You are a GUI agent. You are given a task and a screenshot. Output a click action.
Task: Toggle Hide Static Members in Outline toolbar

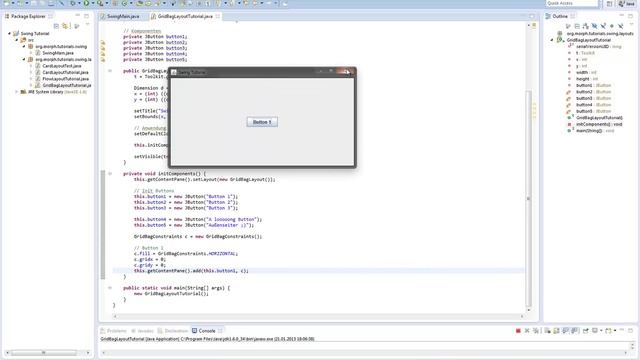coord(603,26)
